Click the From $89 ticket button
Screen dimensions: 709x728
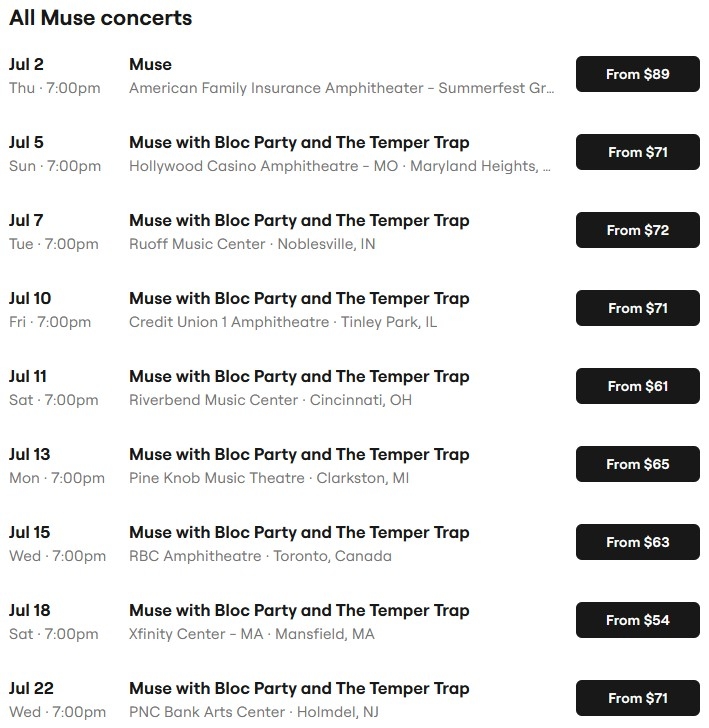point(637,74)
